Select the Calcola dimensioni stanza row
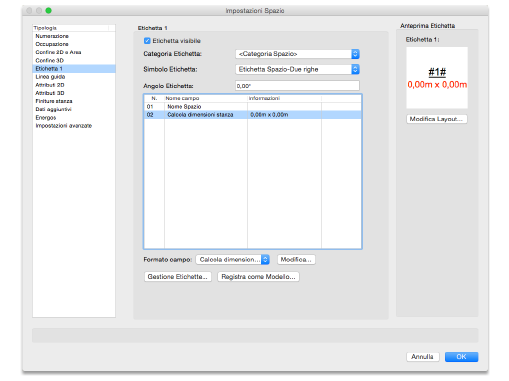Image resolution: width=509 pixels, height=381 pixels. (253, 115)
